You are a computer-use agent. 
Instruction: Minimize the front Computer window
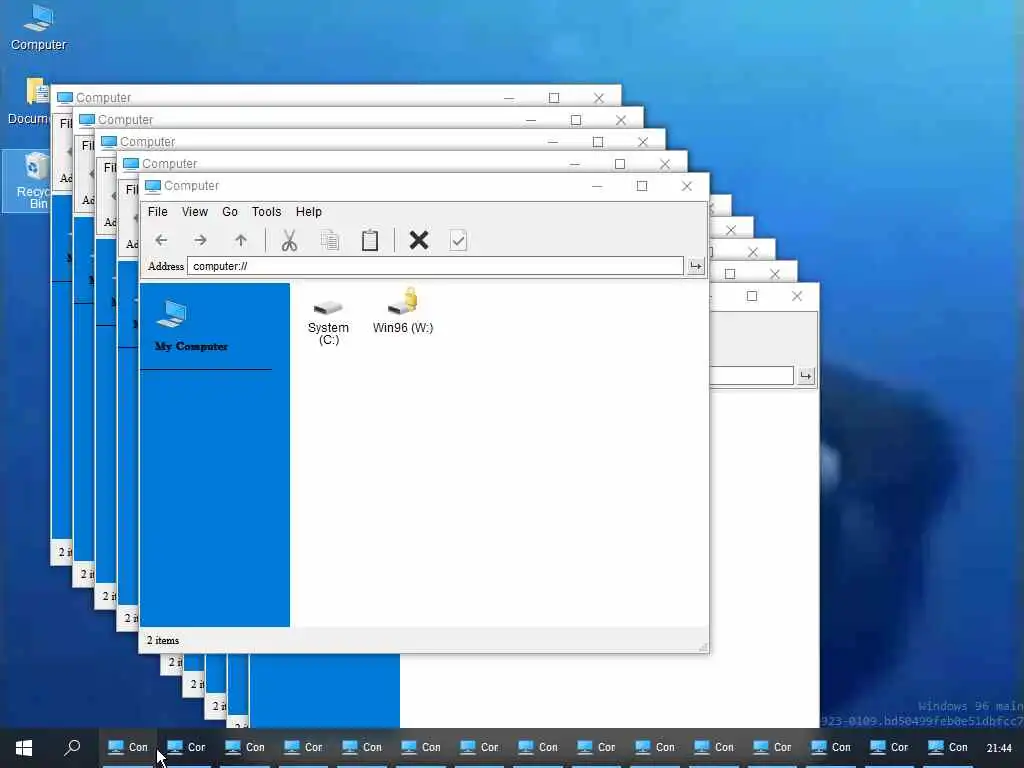(x=597, y=186)
